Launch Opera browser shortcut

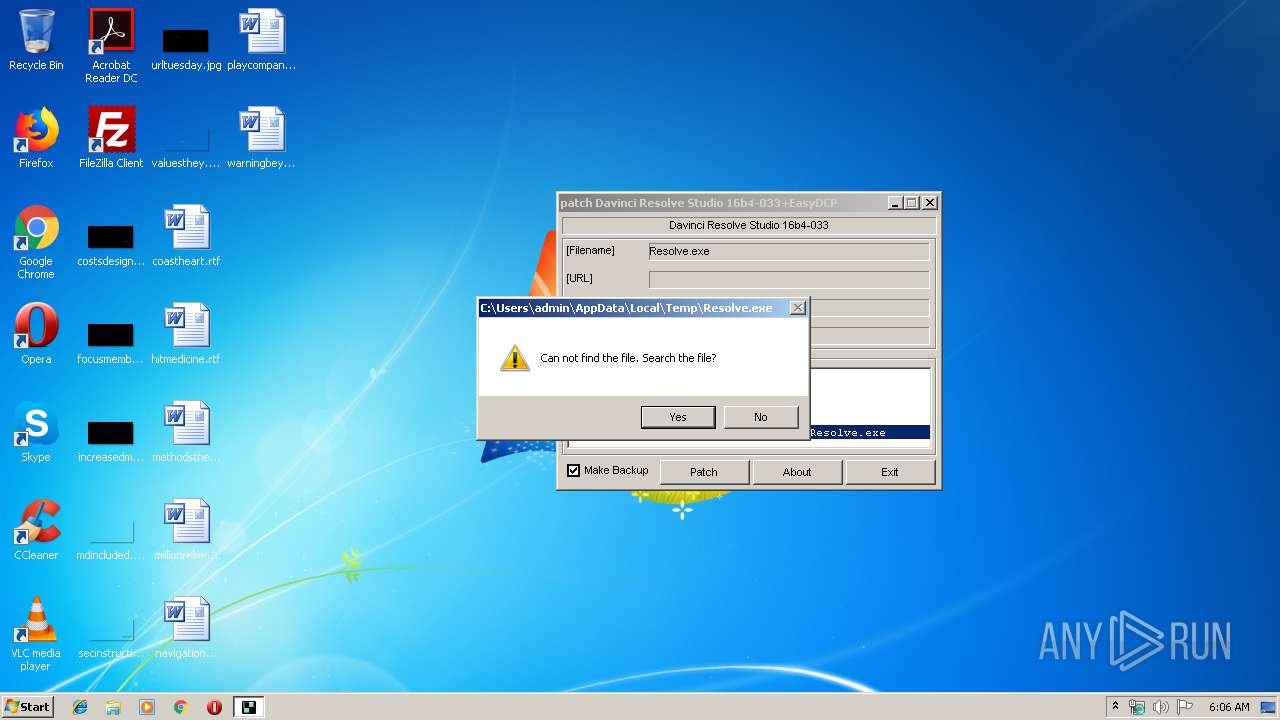(x=36, y=334)
